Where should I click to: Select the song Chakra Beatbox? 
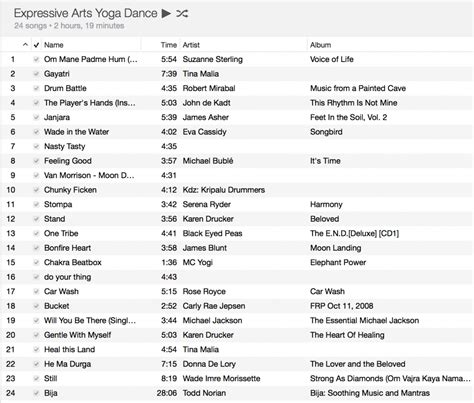(73, 262)
